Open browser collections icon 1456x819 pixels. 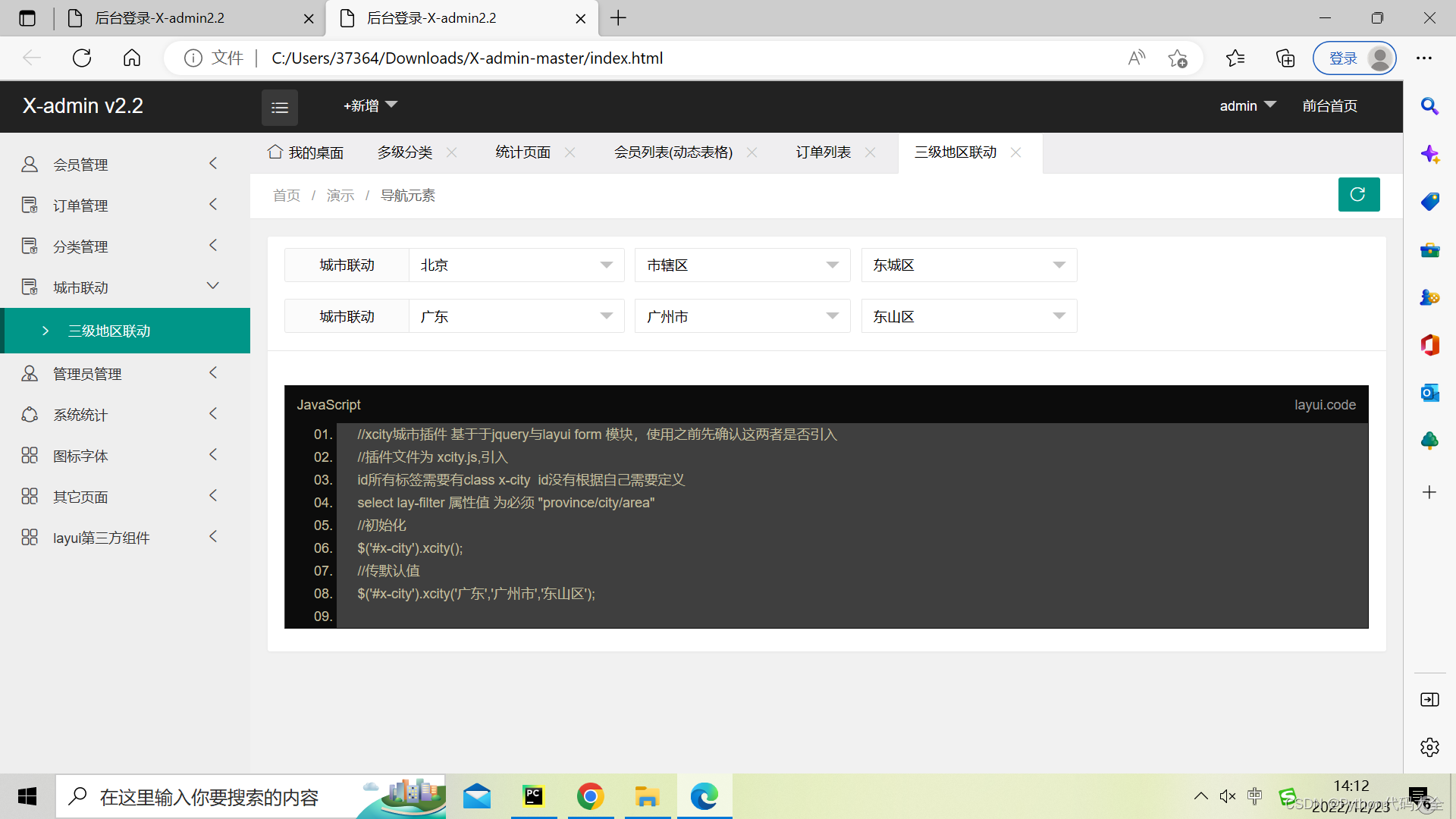1285,58
